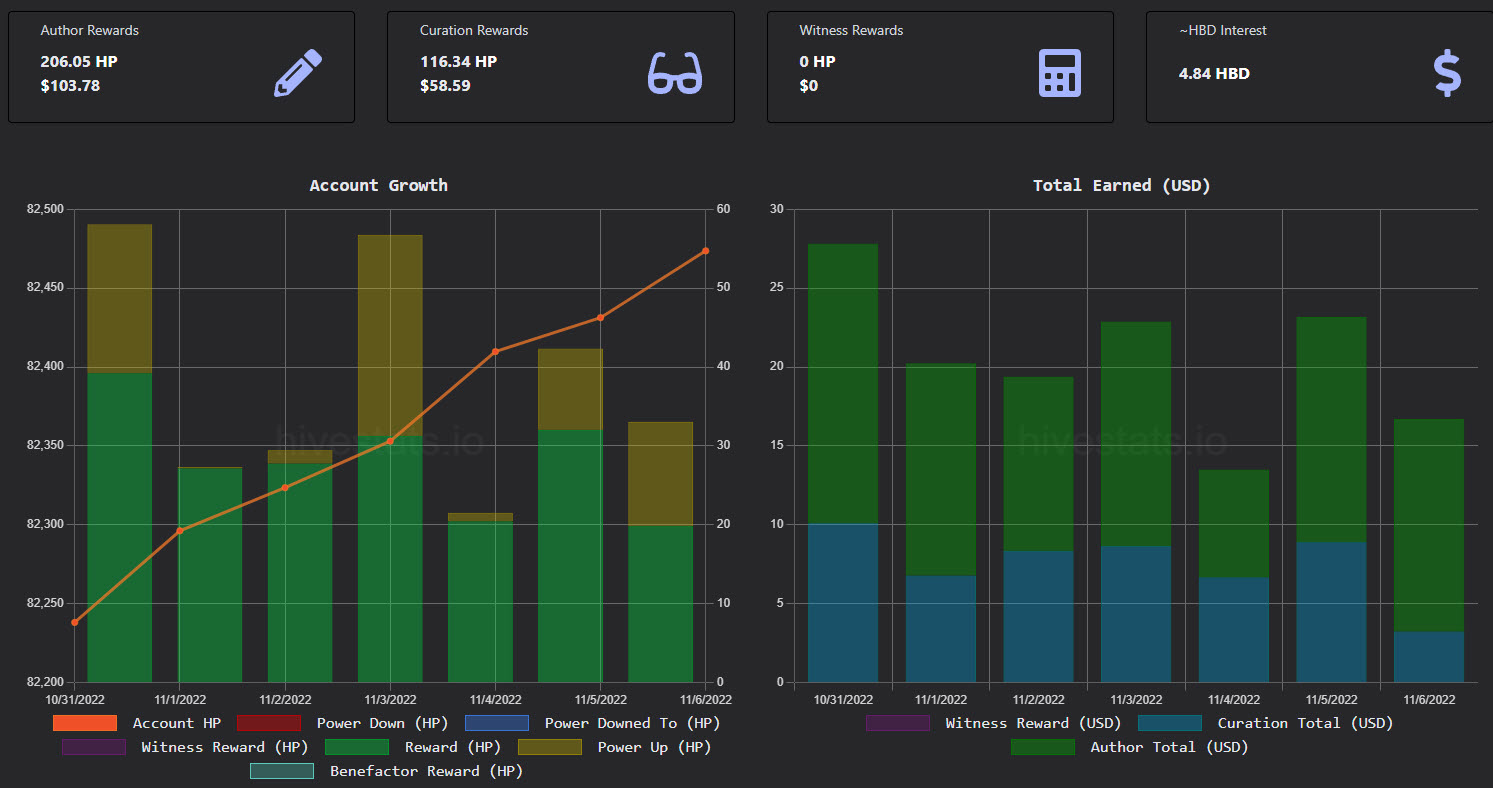Click the Account HP line point at 11/1/2022
This screenshot has height=788, width=1493.
[180, 531]
